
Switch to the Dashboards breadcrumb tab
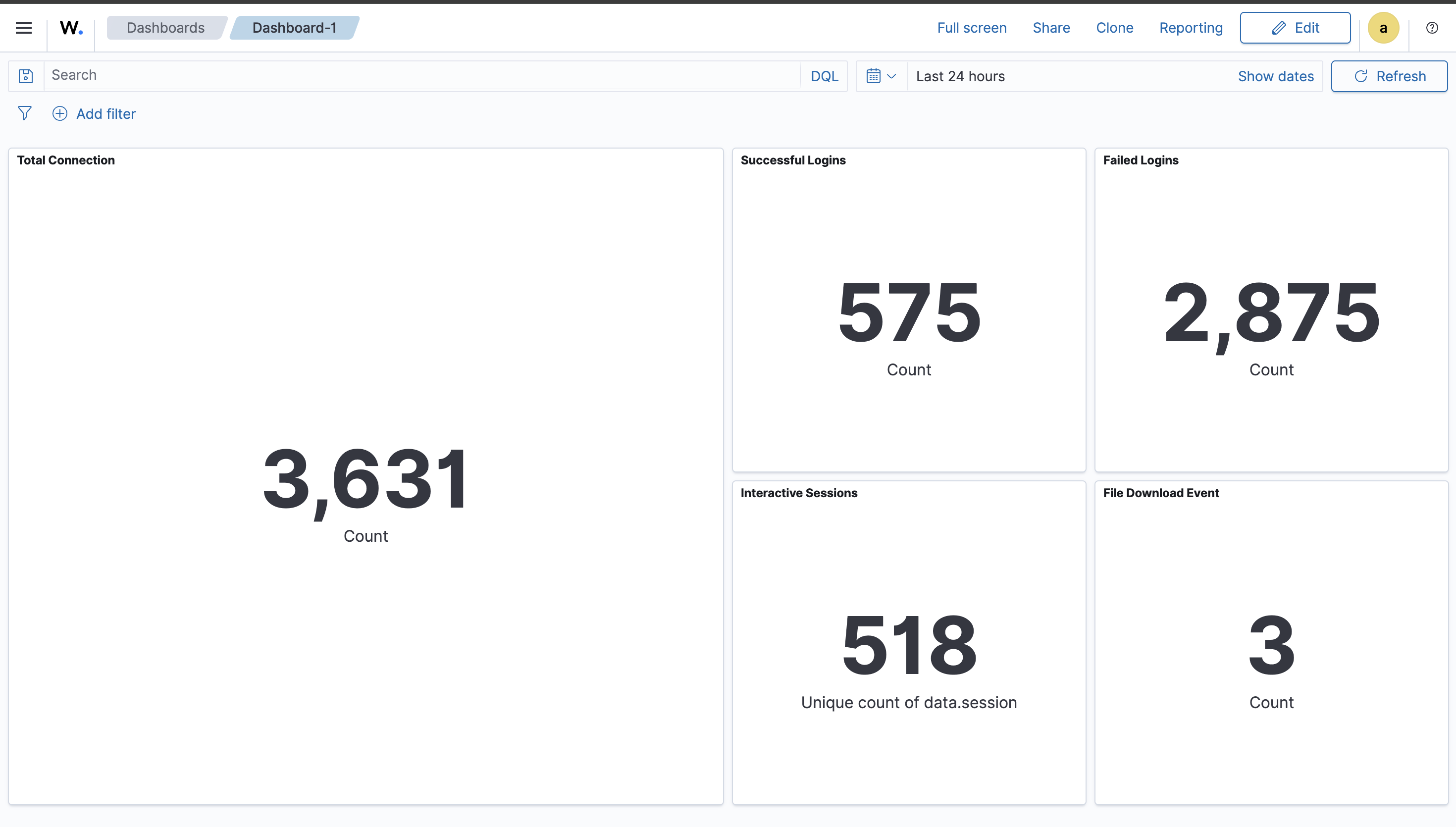click(x=165, y=27)
